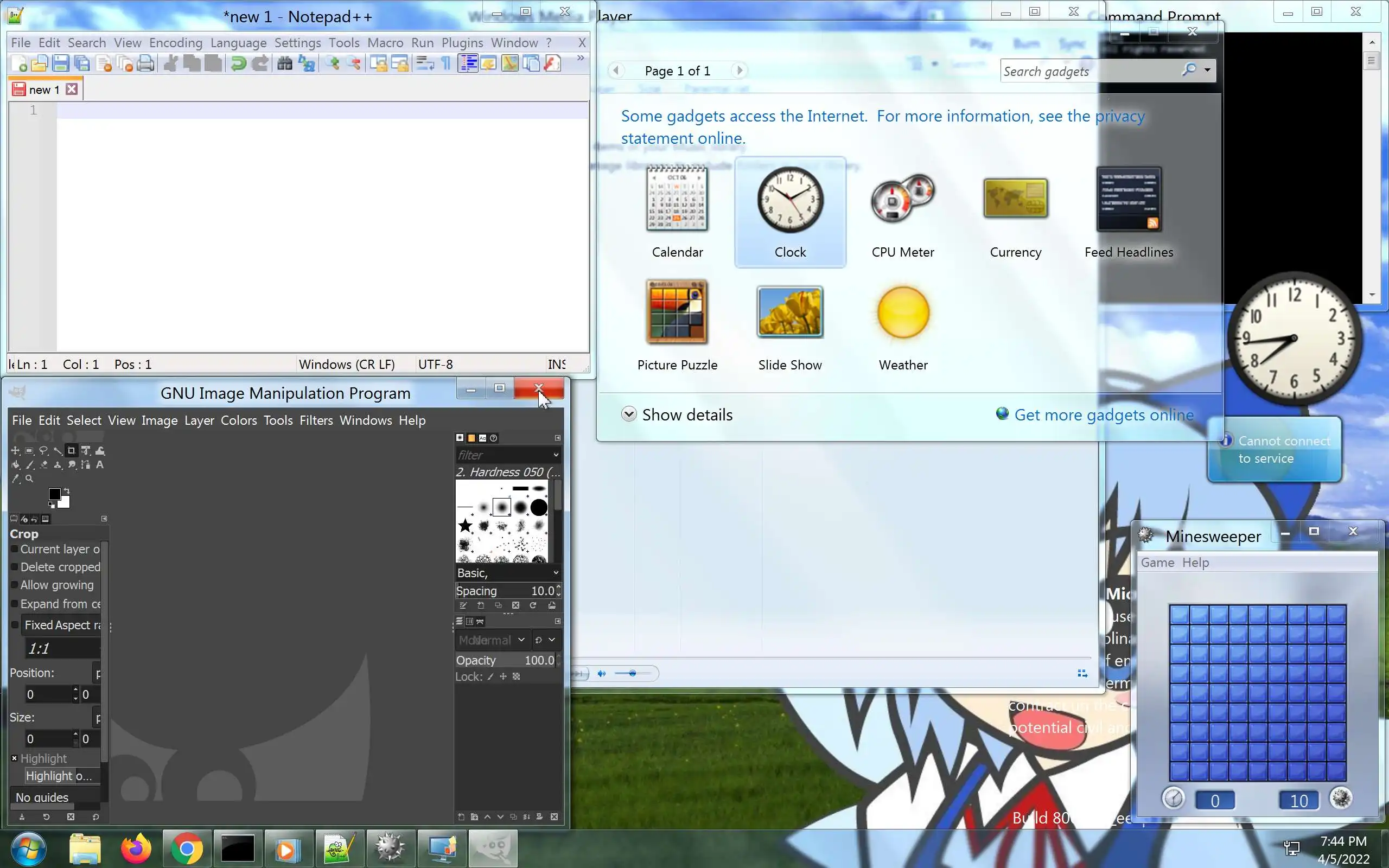Click the Save icon in Notepad++ toolbar
Image resolution: width=1389 pixels, height=868 pixels.
61,63
